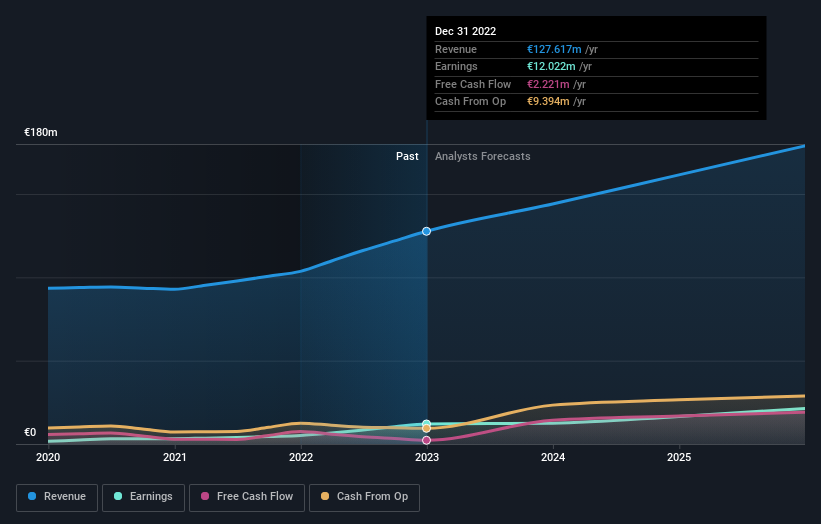Click the €180m y-axis label

click(x=41, y=132)
